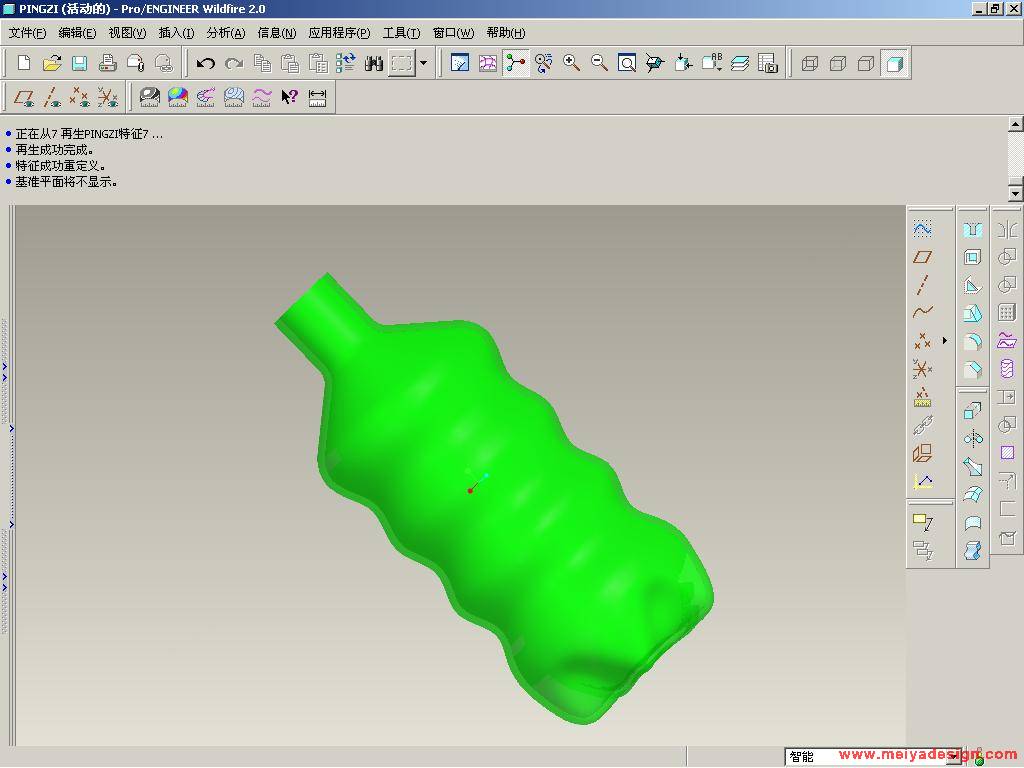Screen dimensions: 1024x768
Task: Click the Copy icon in the top toolbar
Action: (x=262, y=63)
